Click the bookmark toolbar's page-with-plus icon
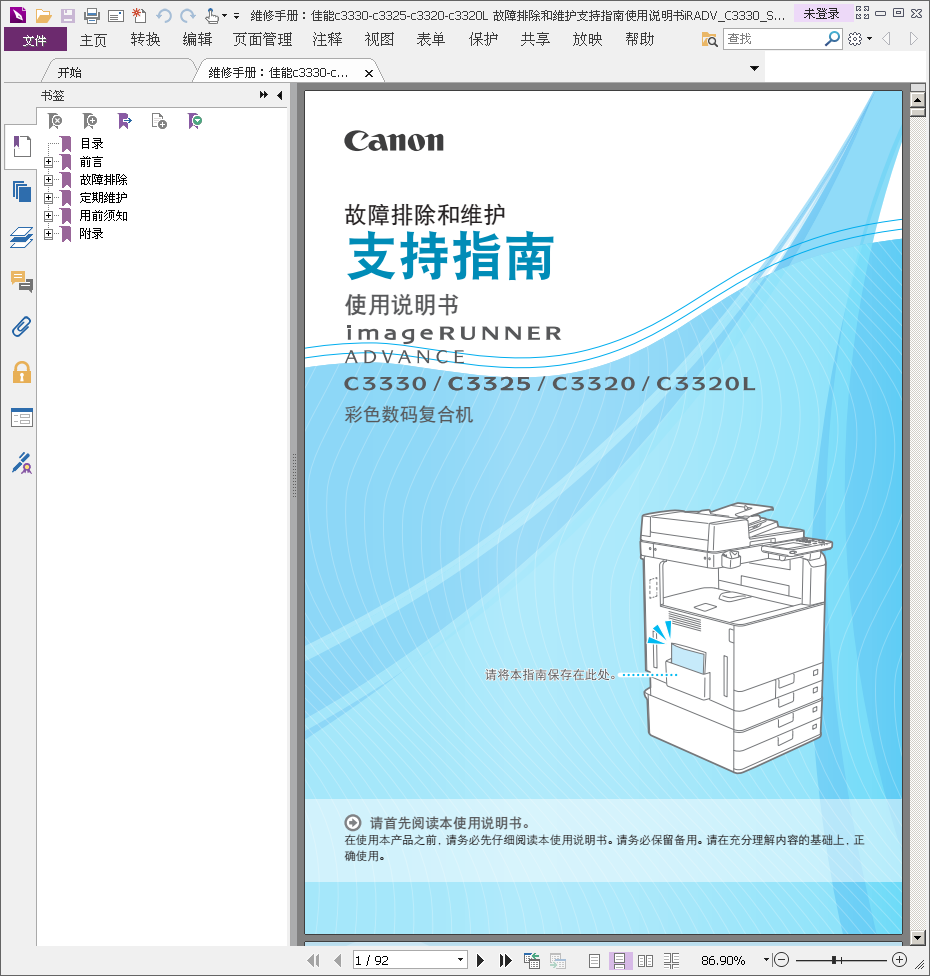 [159, 120]
